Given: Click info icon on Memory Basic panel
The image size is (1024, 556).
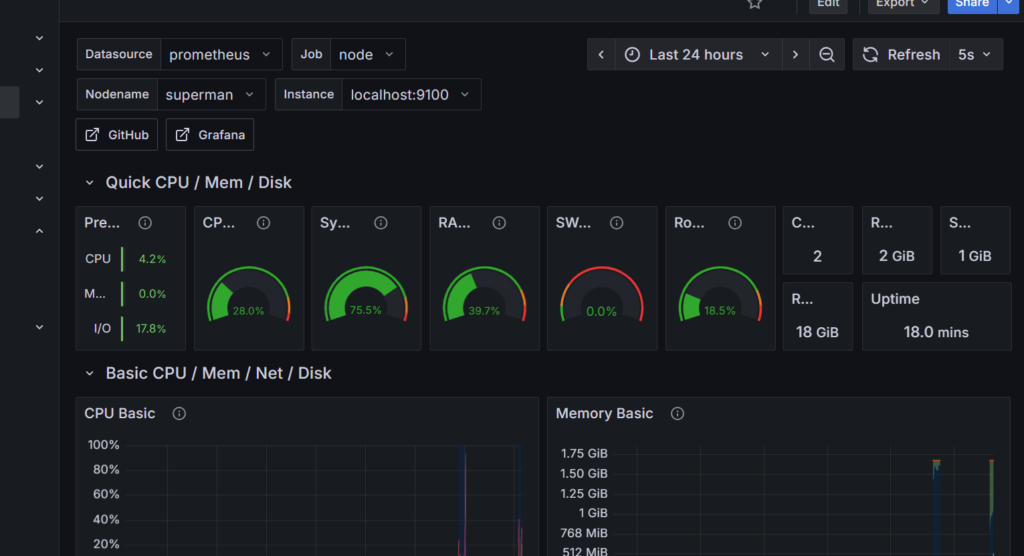Looking at the screenshot, I should pyautogui.click(x=677, y=414).
